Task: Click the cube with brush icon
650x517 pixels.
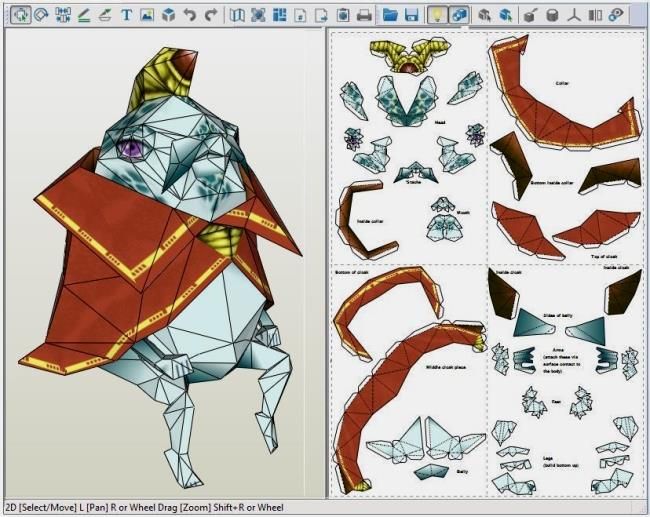Action: pos(531,16)
